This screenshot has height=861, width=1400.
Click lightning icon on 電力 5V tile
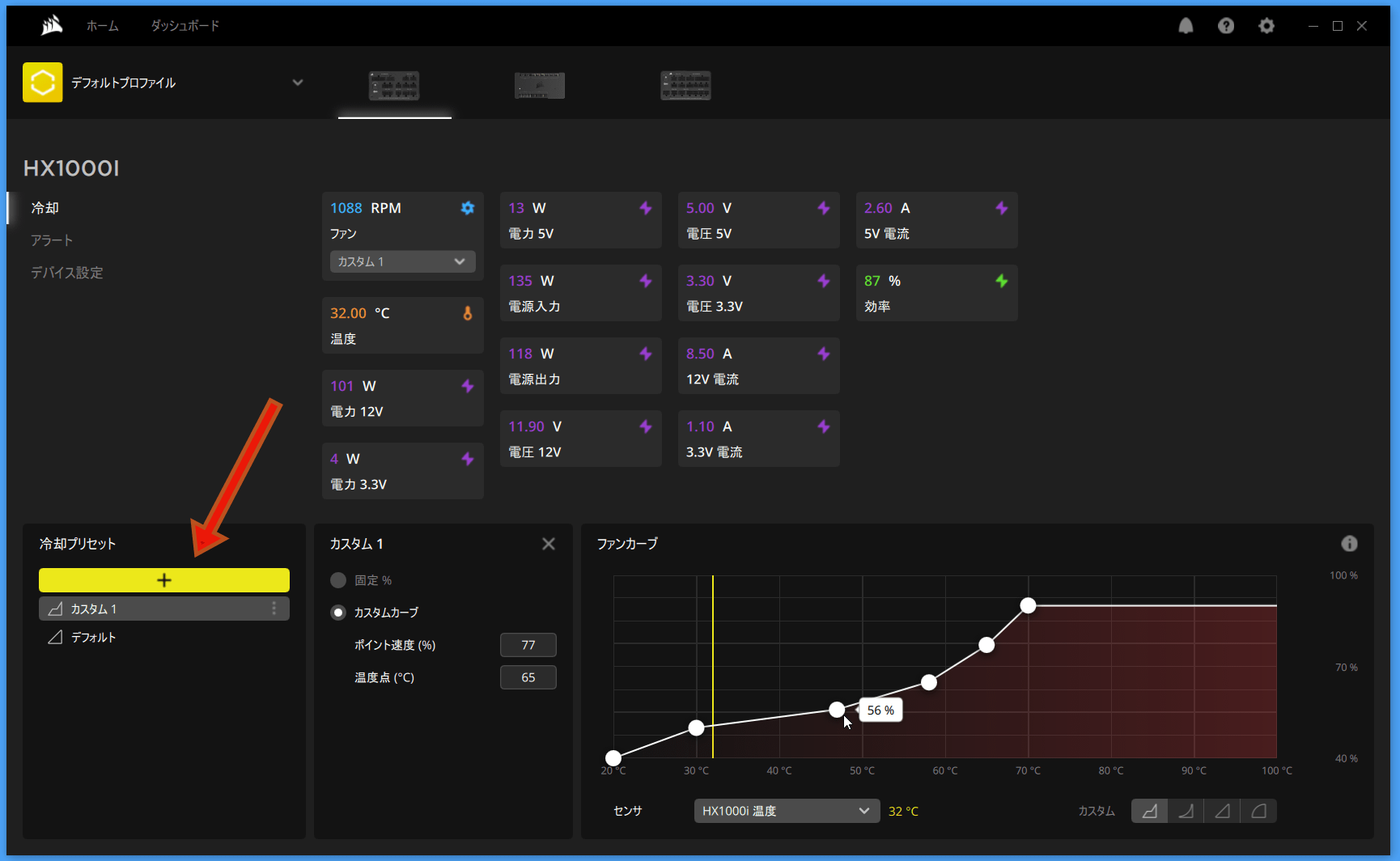pos(646,208)
